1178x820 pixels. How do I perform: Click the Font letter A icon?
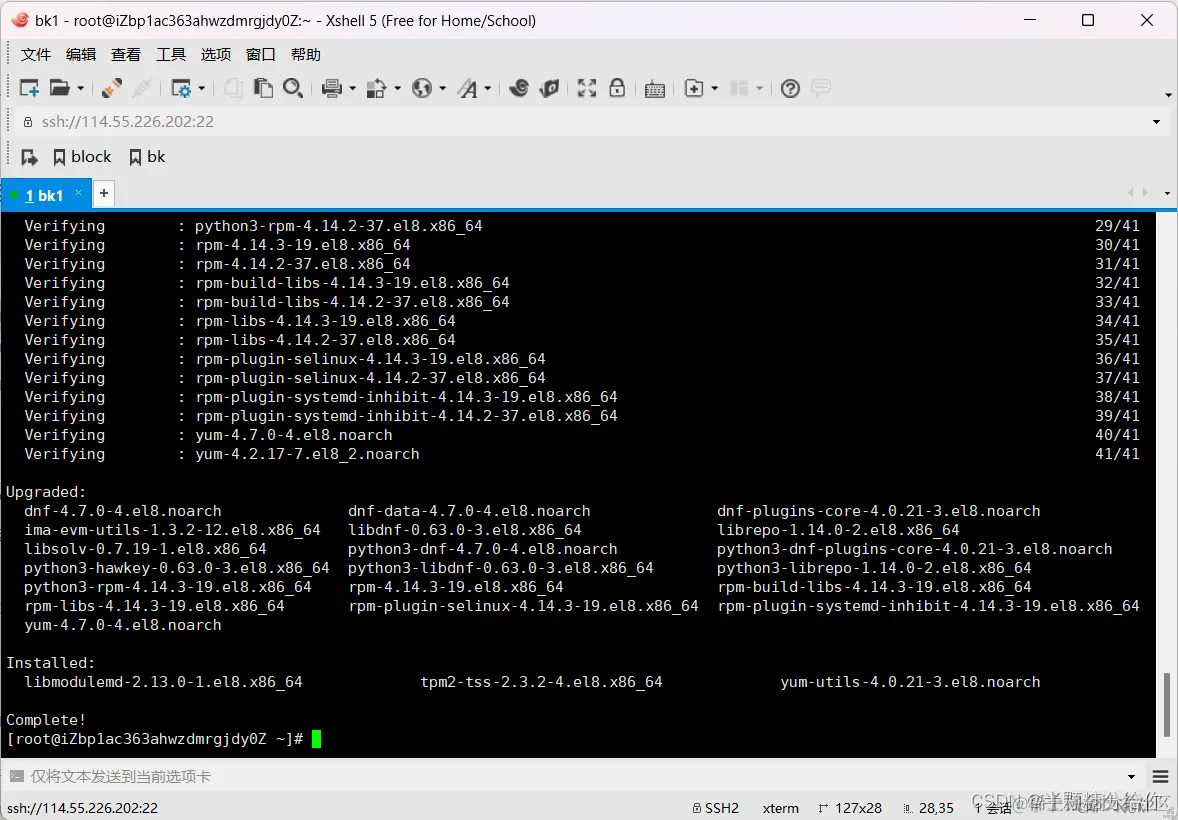(x=468, y=89)
